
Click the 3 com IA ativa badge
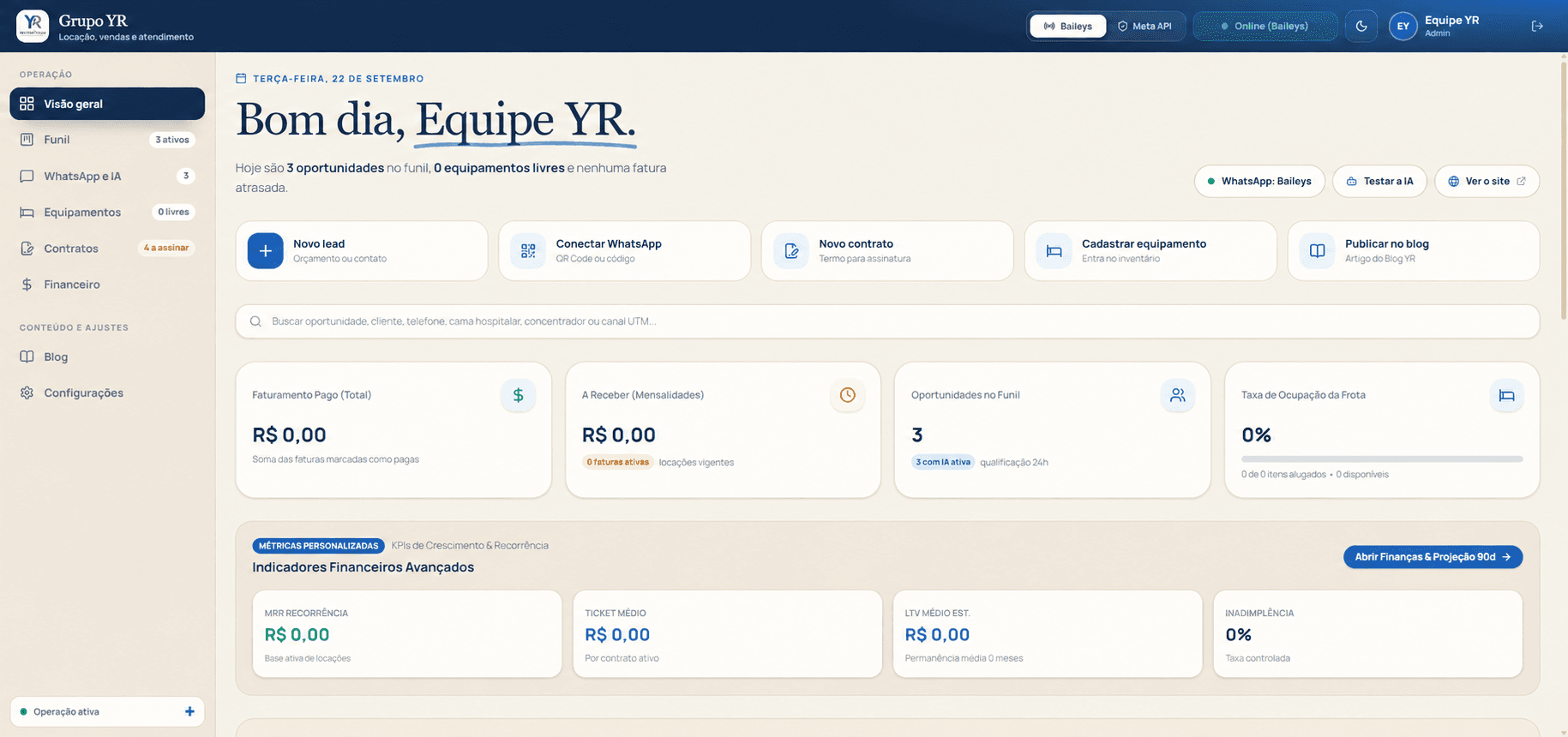(x=943, y=462)
